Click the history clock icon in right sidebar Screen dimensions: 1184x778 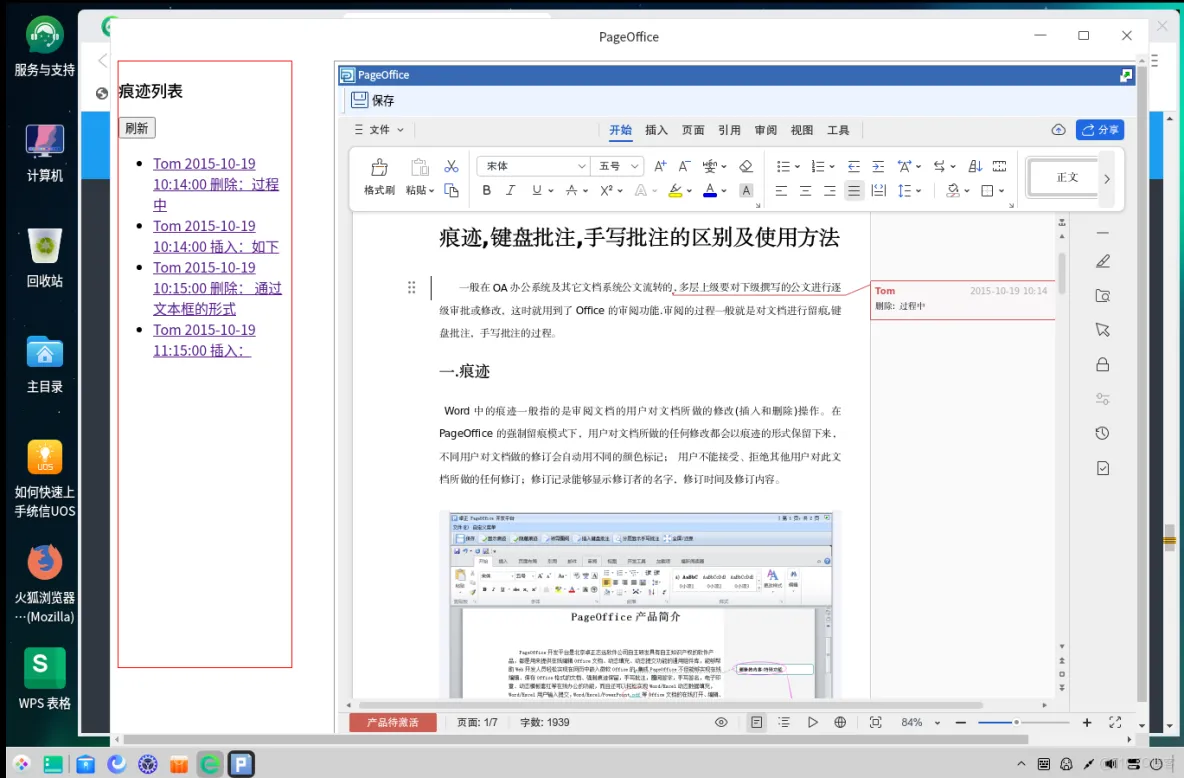pos(1102,434)
